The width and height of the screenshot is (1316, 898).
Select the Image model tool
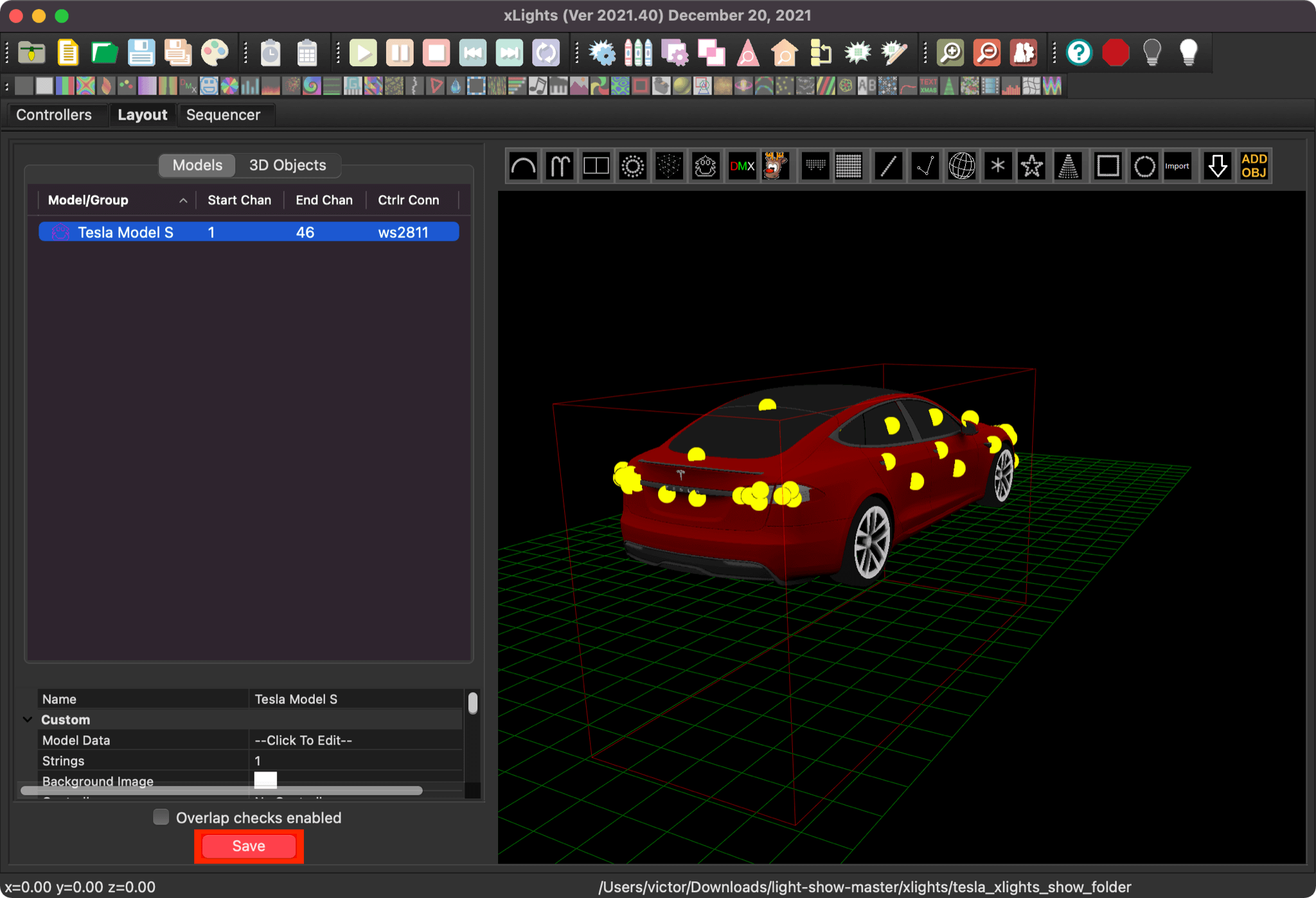point(777,166)
